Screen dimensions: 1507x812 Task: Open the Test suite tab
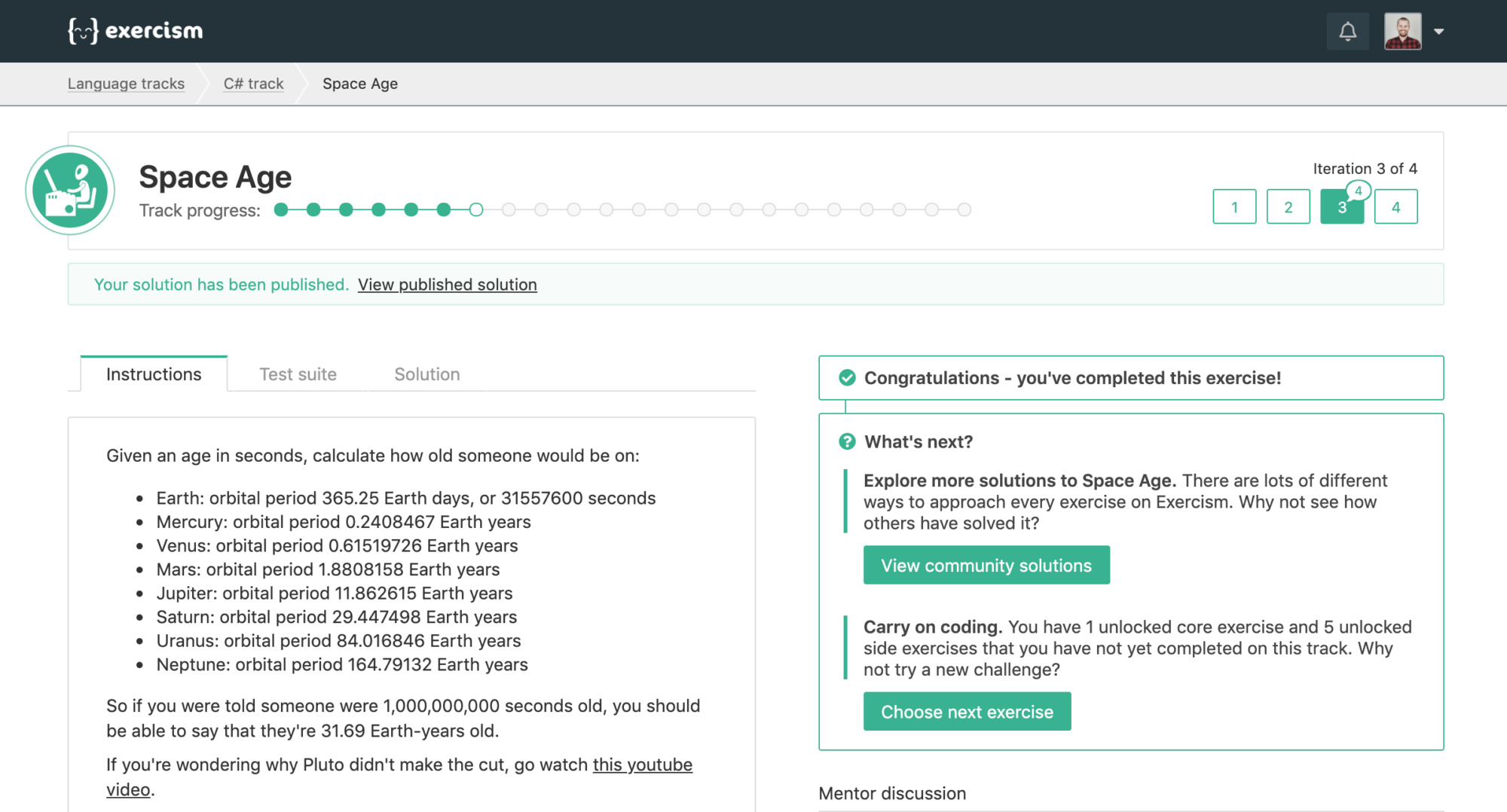(298, 374)
